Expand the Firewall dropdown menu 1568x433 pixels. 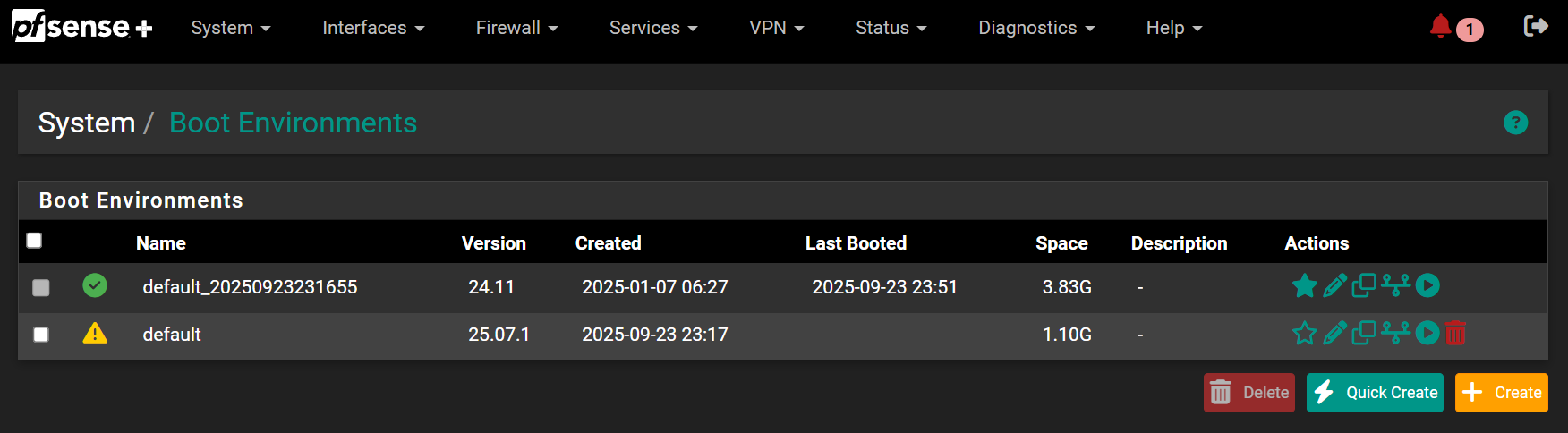point(516,28)
